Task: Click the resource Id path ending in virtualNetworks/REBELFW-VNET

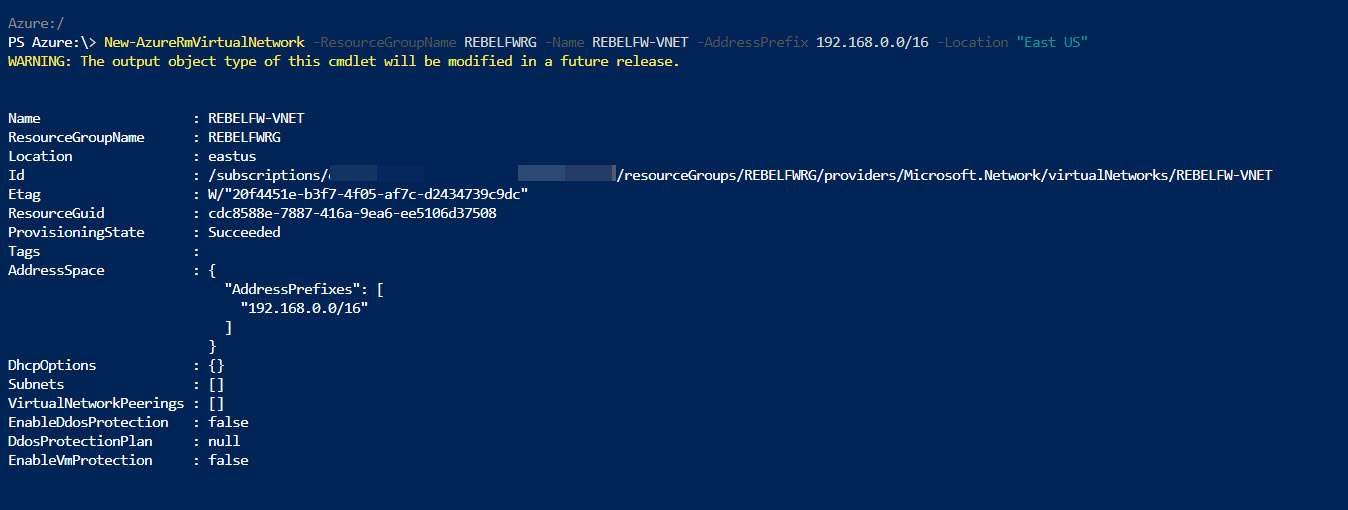Action: click(x=740, y=175)
